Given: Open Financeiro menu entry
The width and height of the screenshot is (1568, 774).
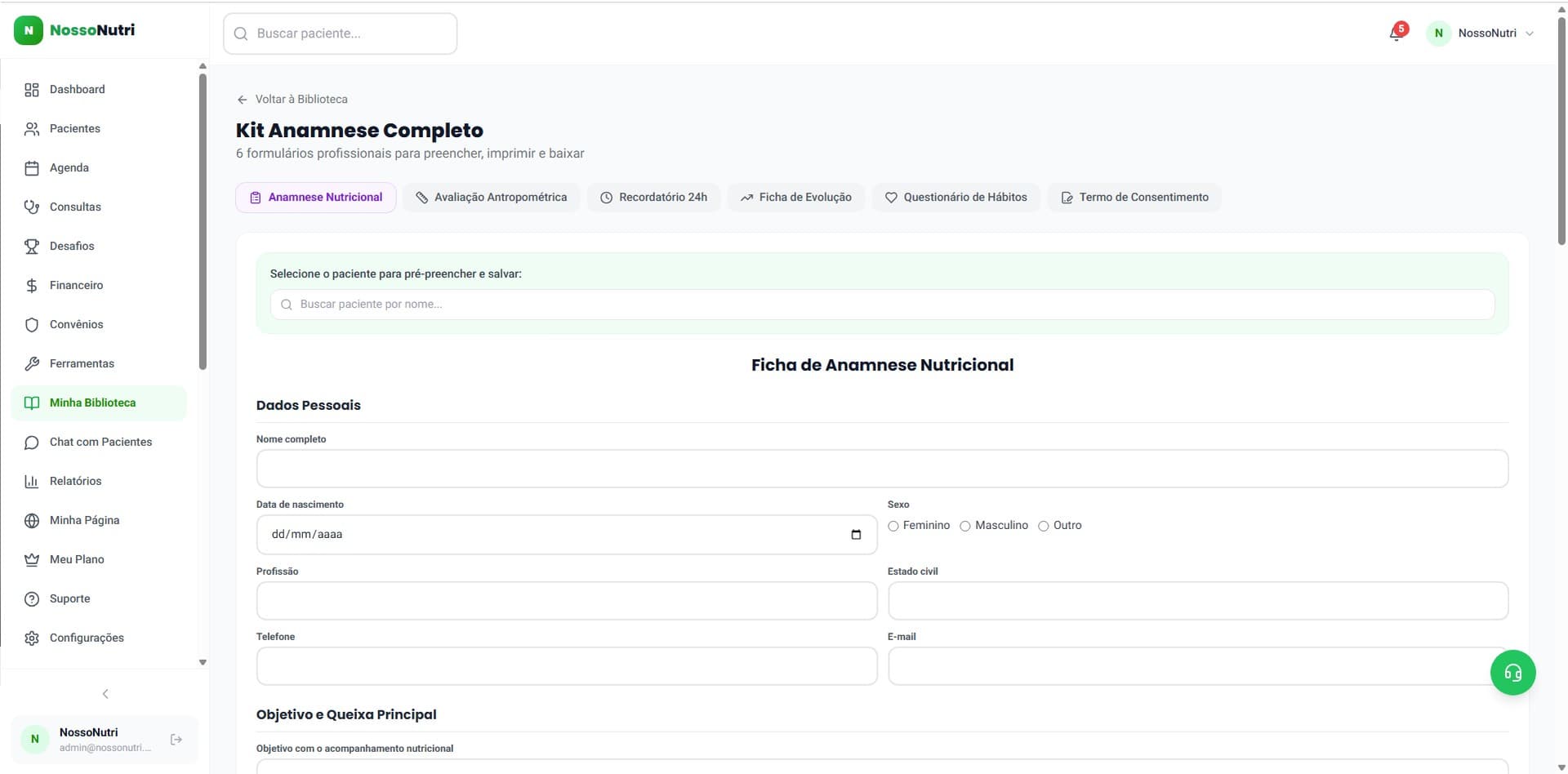Looking at the screenshot, I should click(99, 286).
